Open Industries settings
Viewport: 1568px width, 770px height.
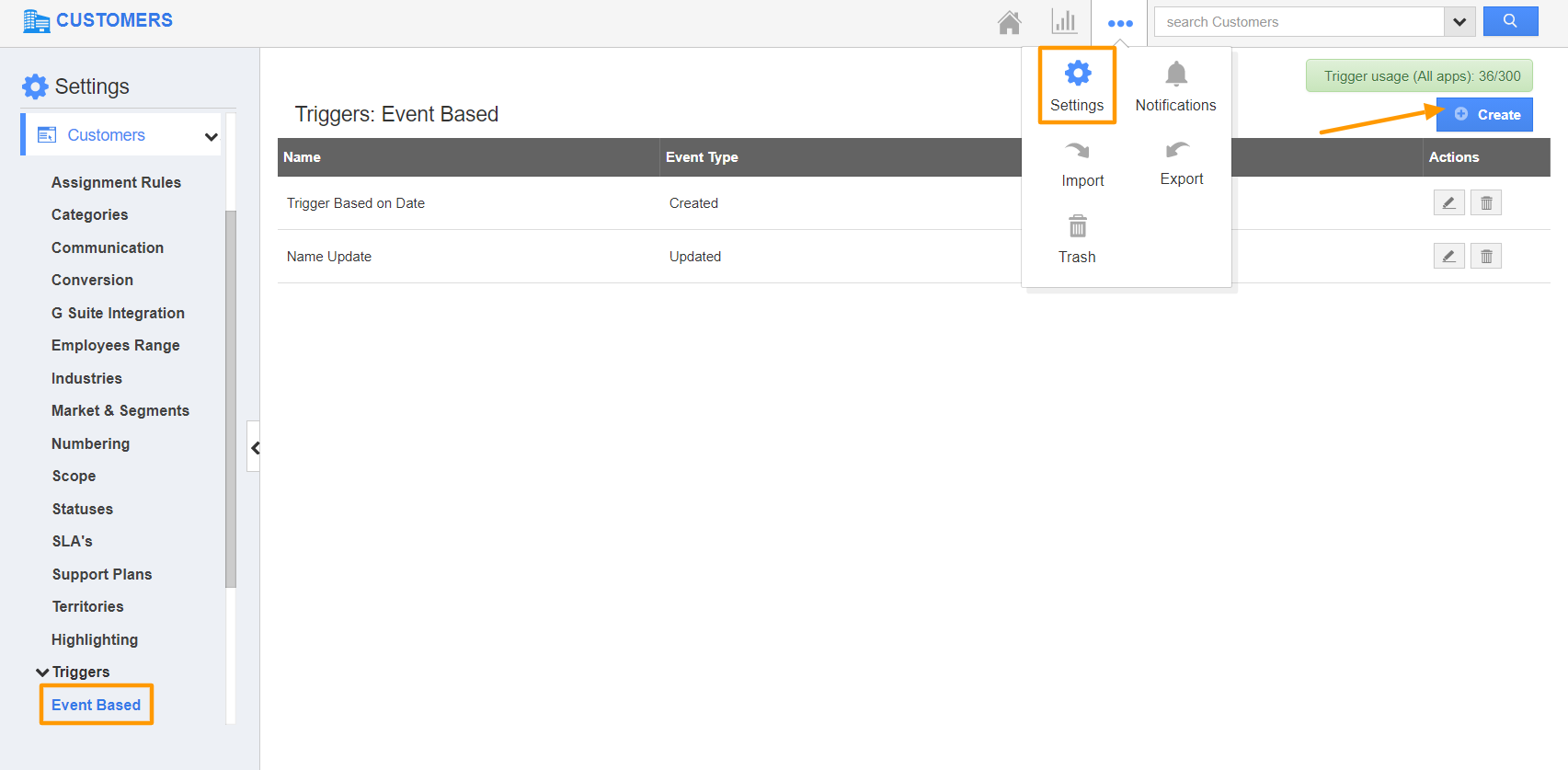tap(86, 378)
